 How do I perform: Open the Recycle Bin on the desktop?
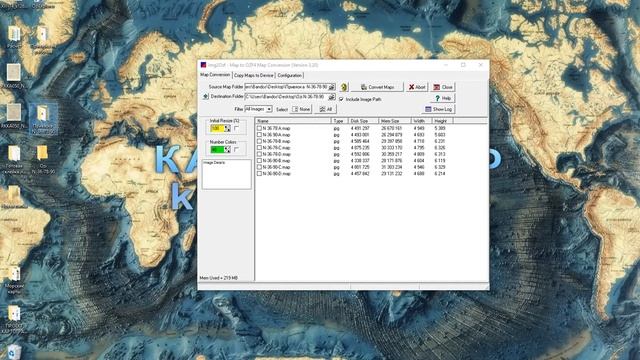13,352
